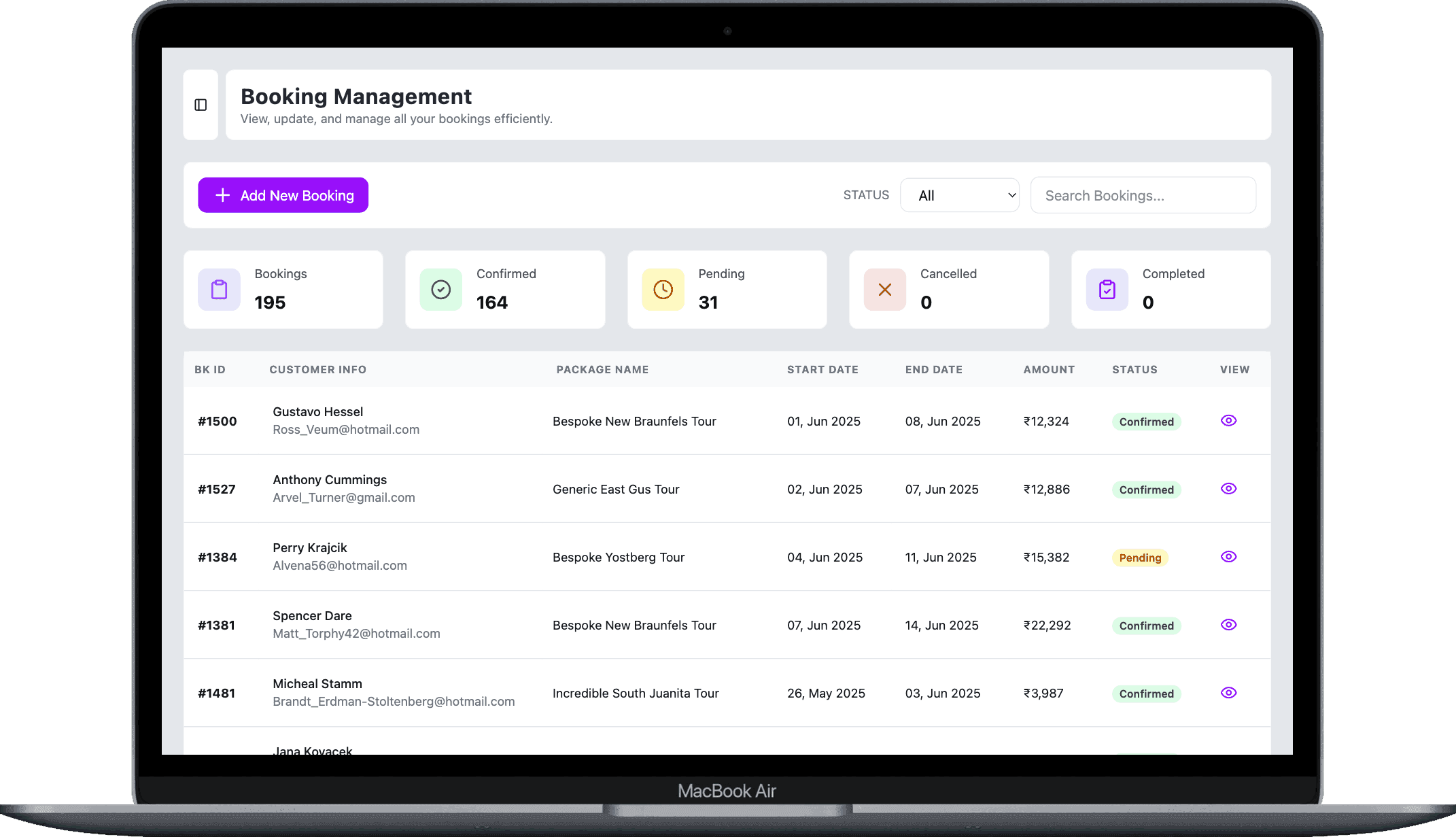Open booking #1500 by clicking its ID
The width and height of the screenshot is (1456, 837).
[217, 421]
